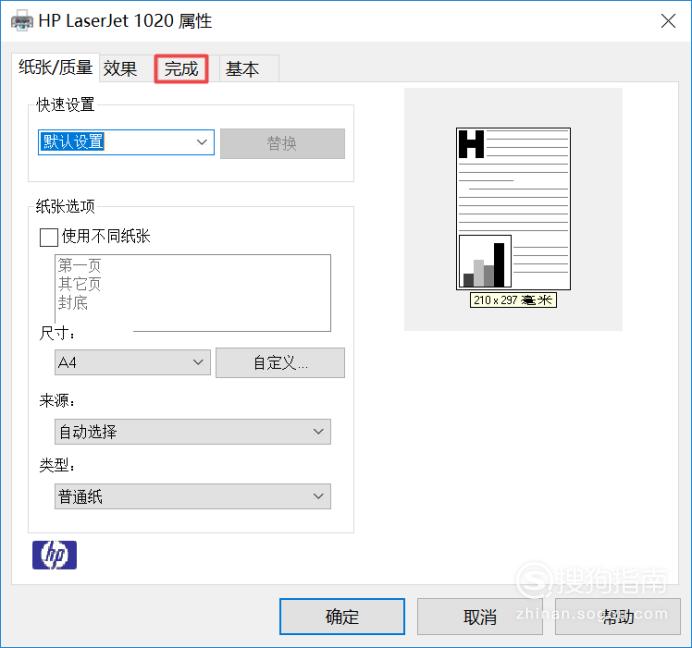Open the 普通纸 paper type dropdown
The image size is (692, 648).
coord(192,496)
